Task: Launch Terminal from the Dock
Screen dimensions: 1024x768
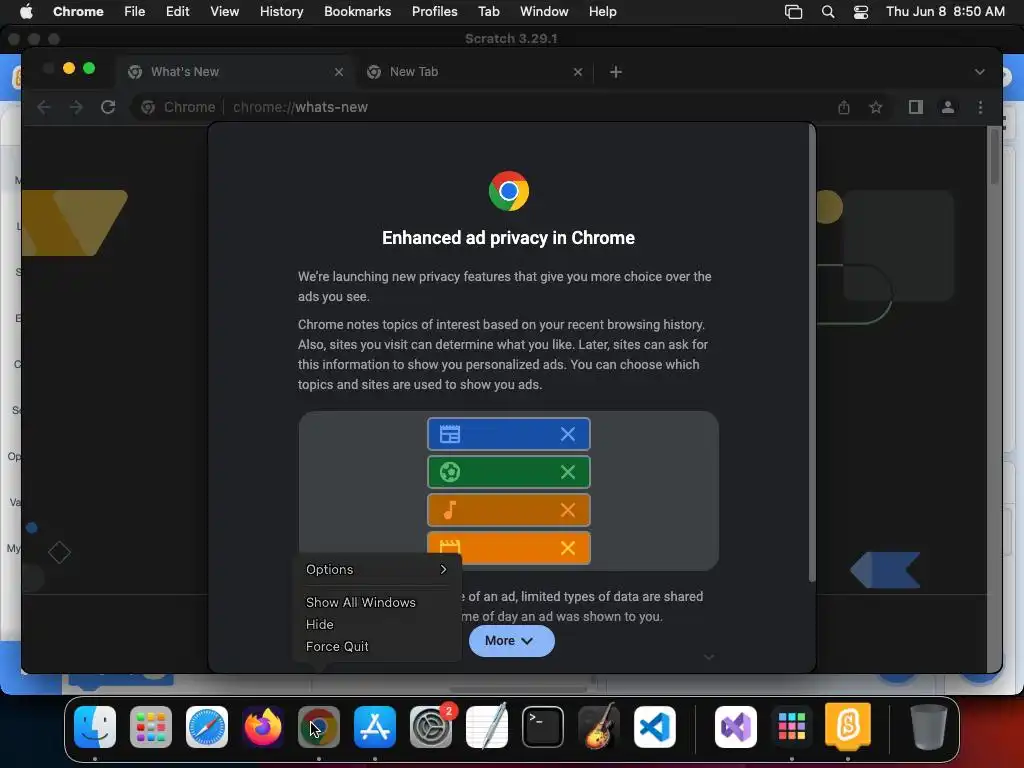Action: click(543, 726)
